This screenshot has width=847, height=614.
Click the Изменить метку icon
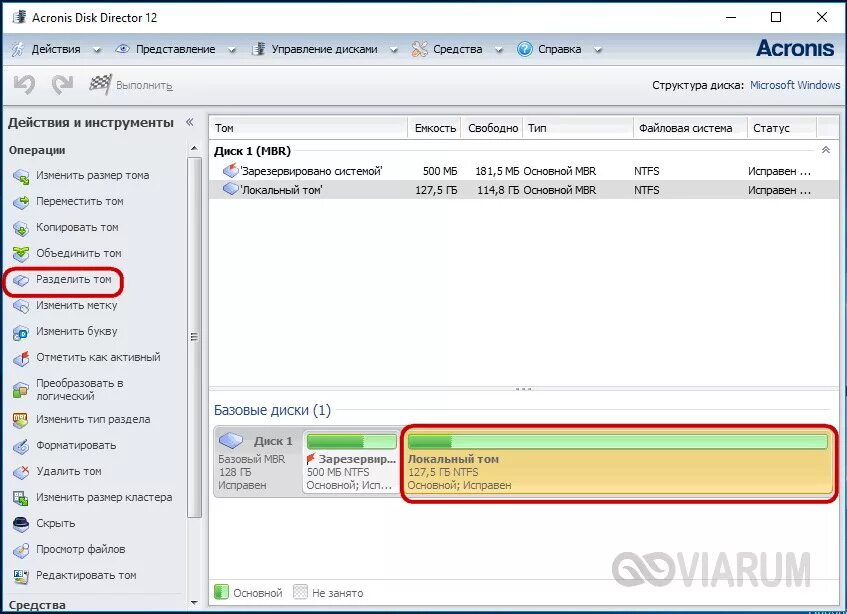click(x=21, y=306)
